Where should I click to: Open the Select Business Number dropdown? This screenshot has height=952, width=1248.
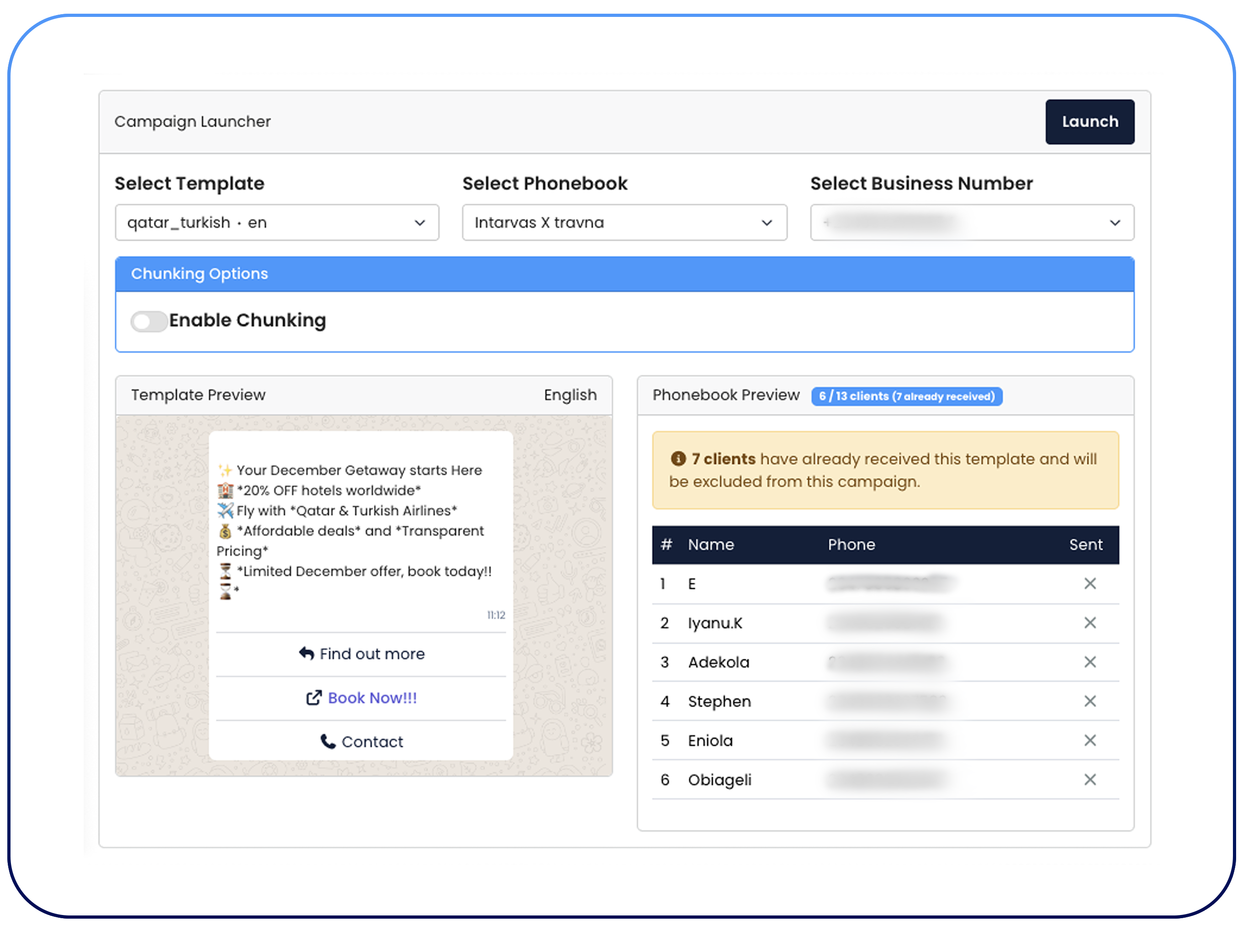(x=972, y=223)
